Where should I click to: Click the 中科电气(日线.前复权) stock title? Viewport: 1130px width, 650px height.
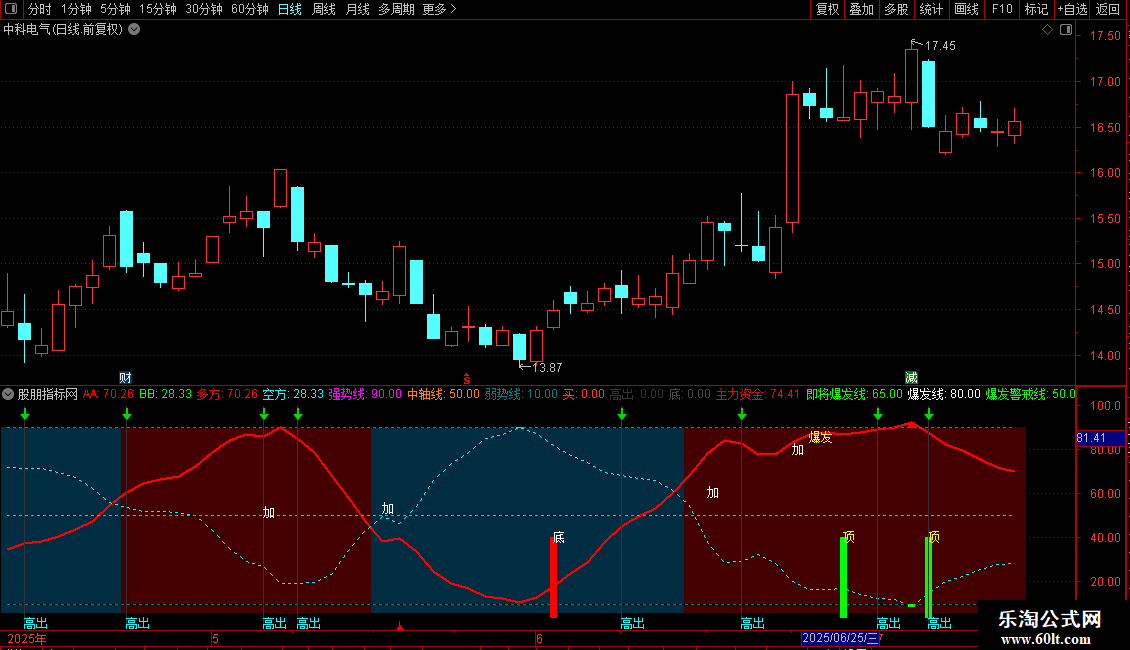(x=63, y=30)
